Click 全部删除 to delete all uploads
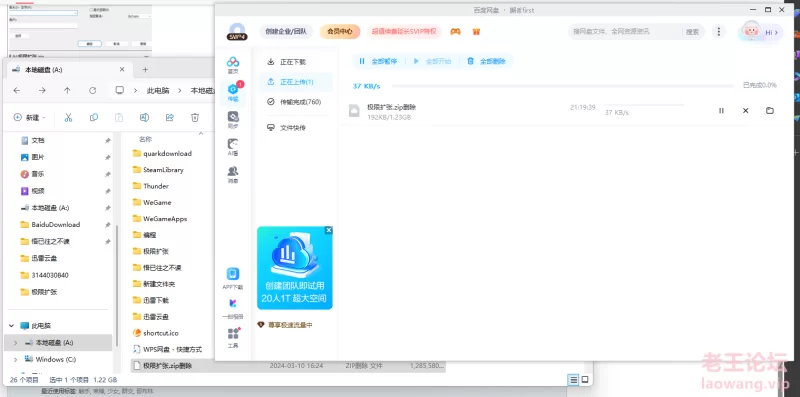This screenshot has width=800, height=397. [x=487, y=61]
